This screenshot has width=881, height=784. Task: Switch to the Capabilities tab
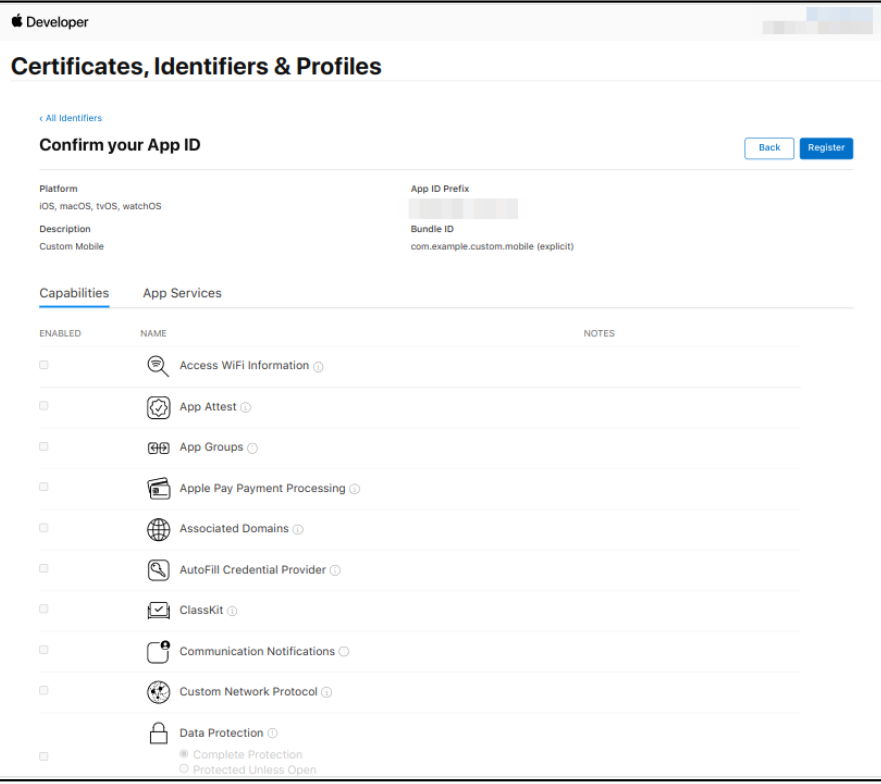74,293
